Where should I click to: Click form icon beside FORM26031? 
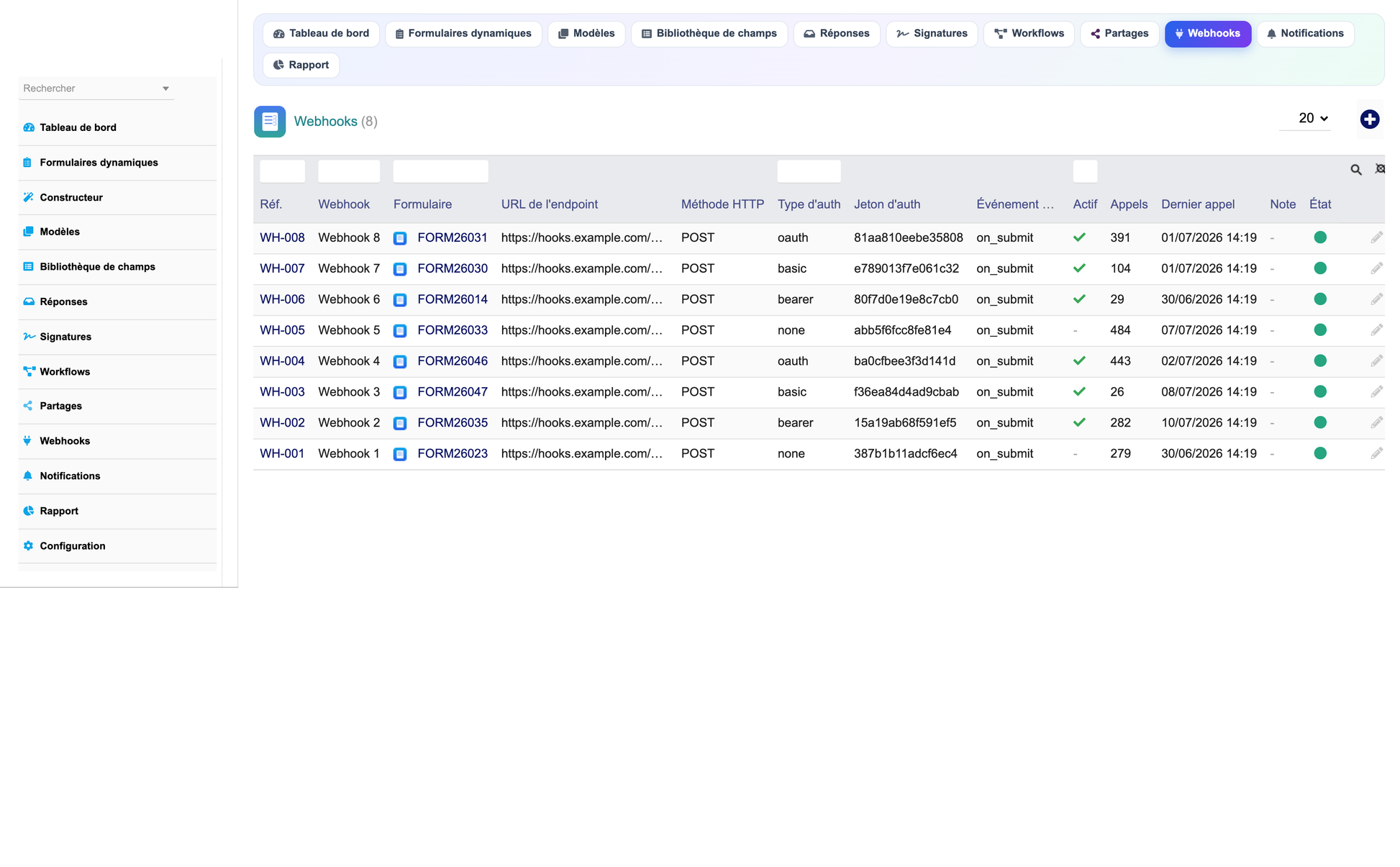400,238
